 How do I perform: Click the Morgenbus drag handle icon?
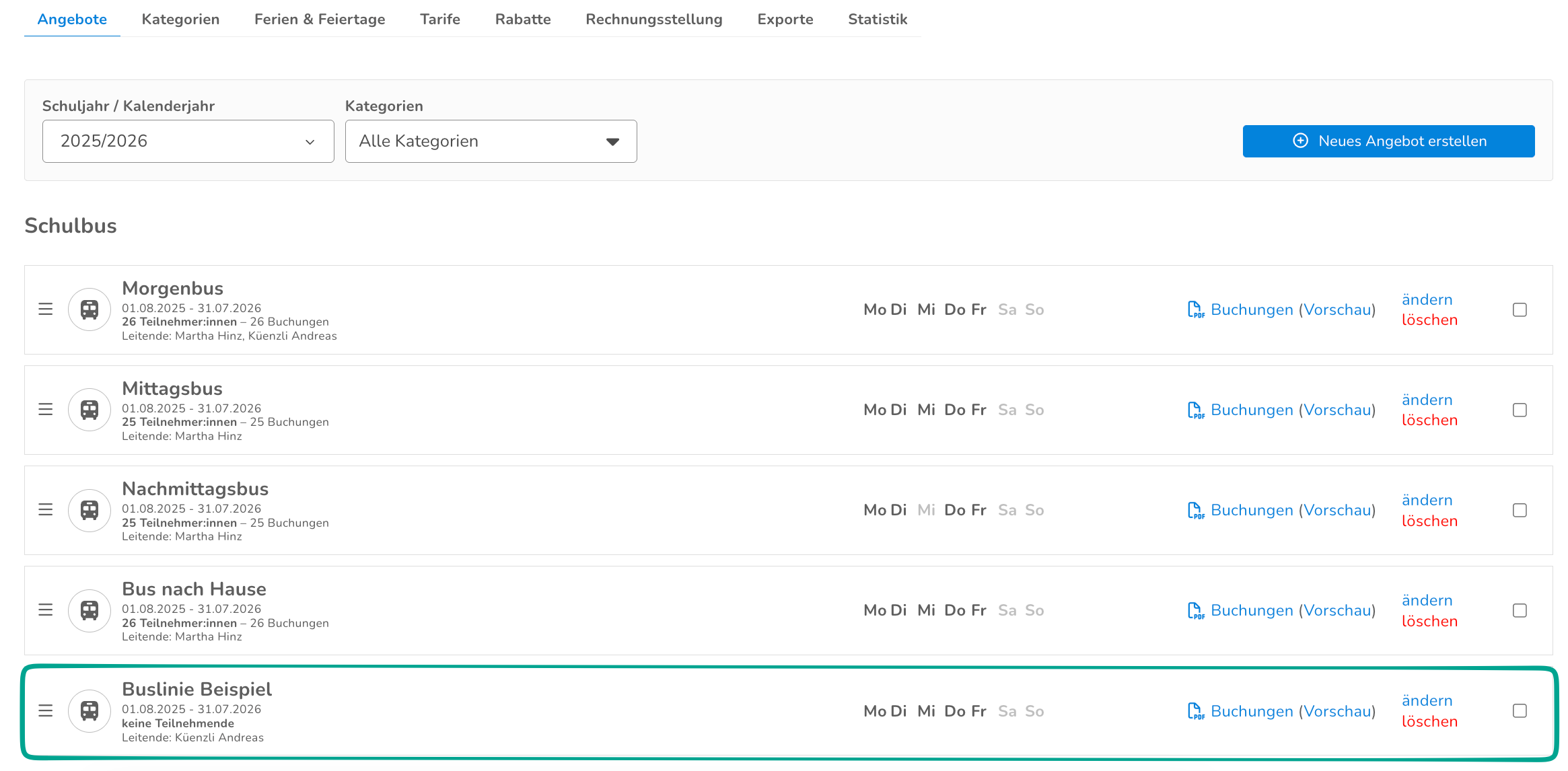coord(45,309)
